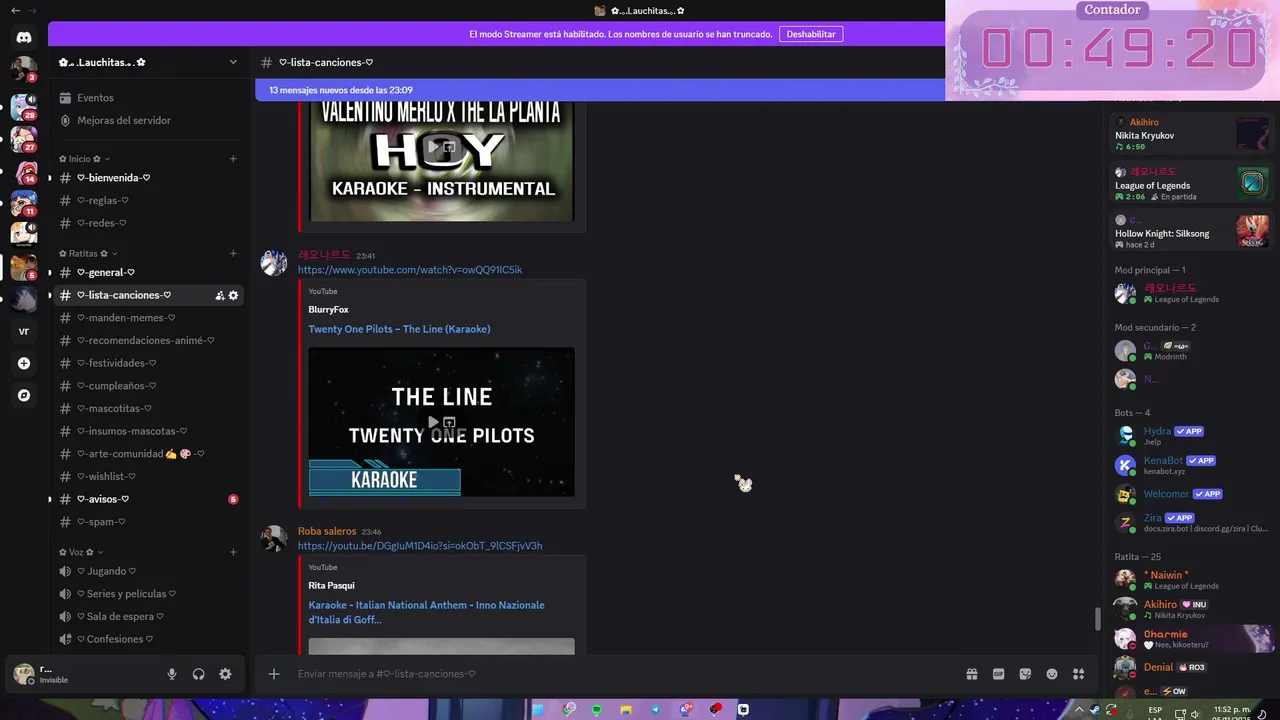The height and width of the screenshot is (720, 1280).
Task: Go to the wishlist channel
Action: pyautogui.click(x=147, y=476)
